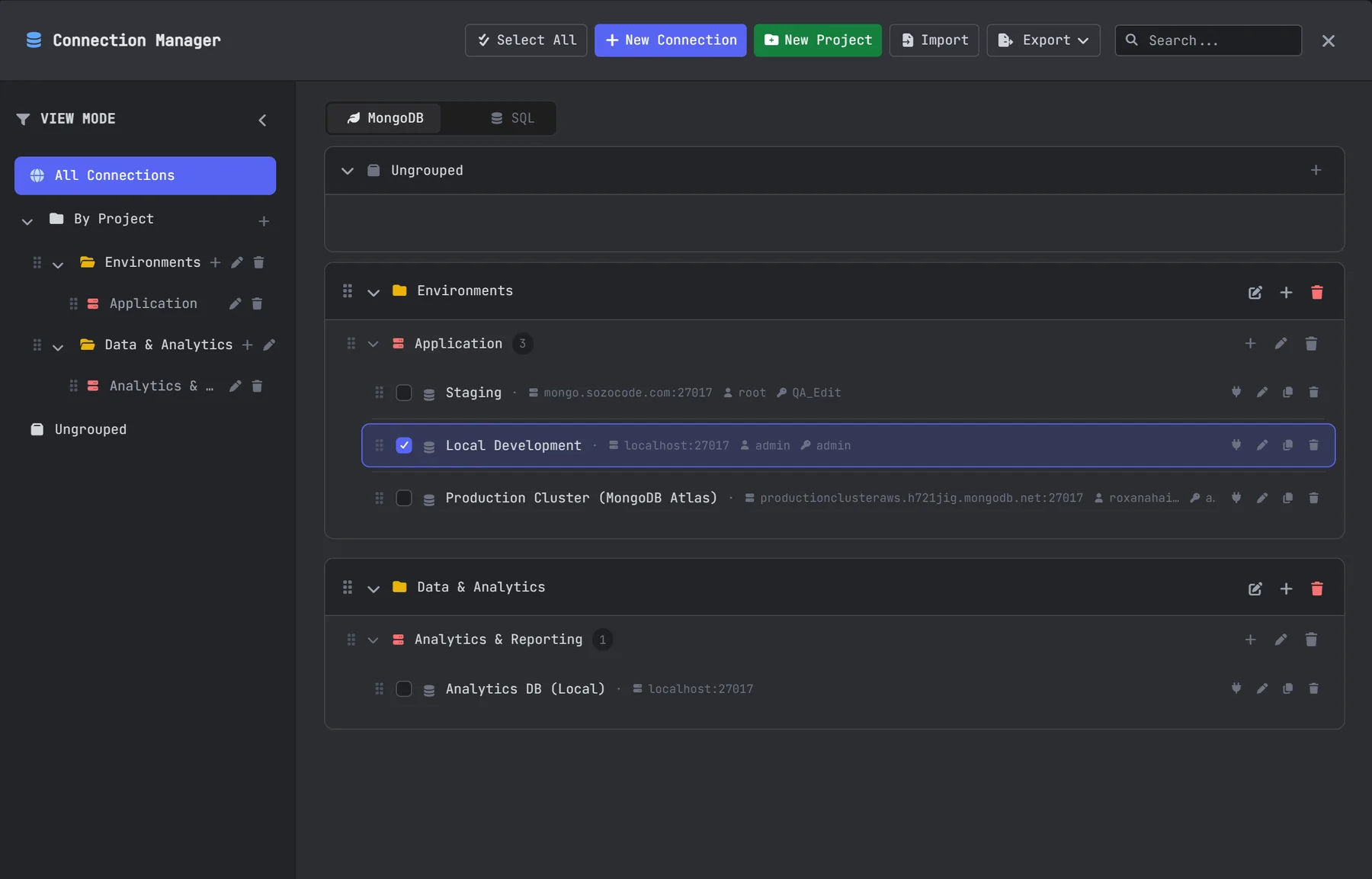Delete the Analytics DB (Local) connection
The image size is (1372, 879).
(x=1313, y=688)
